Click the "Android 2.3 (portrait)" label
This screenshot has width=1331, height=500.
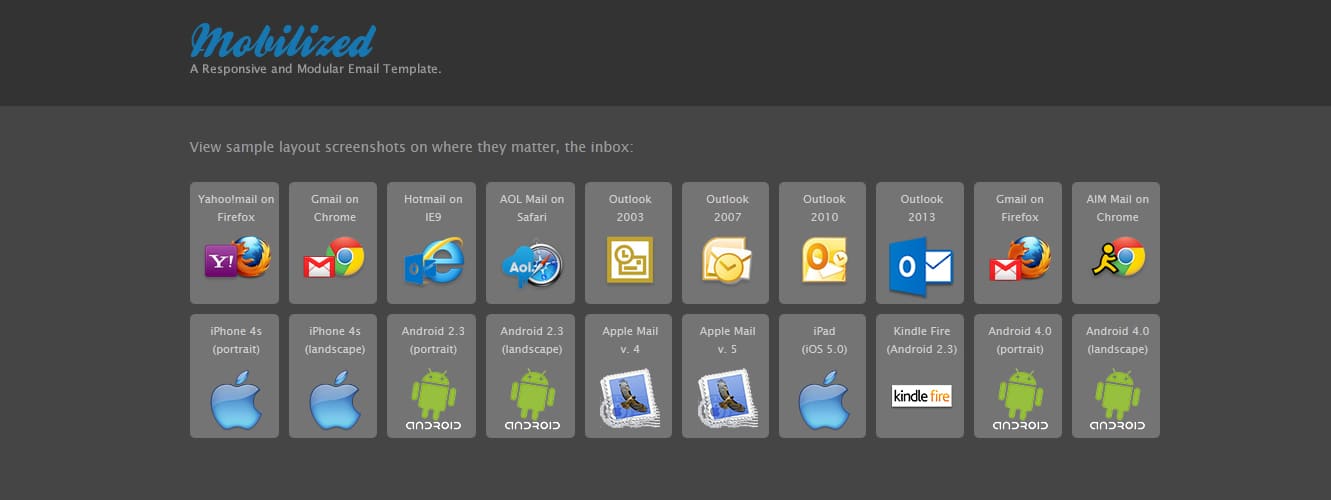433,340
